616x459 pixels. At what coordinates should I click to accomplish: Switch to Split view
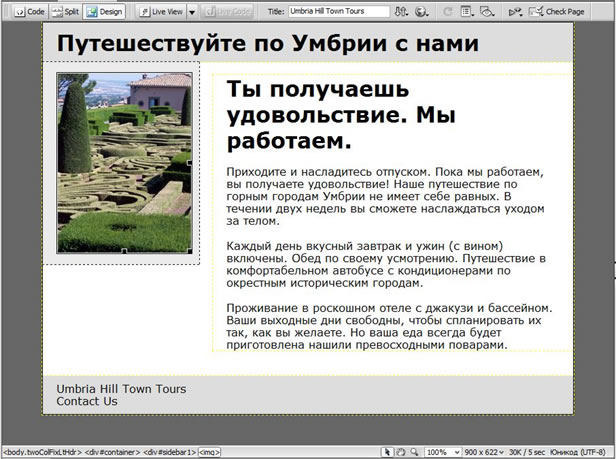[x=66, y=12]
